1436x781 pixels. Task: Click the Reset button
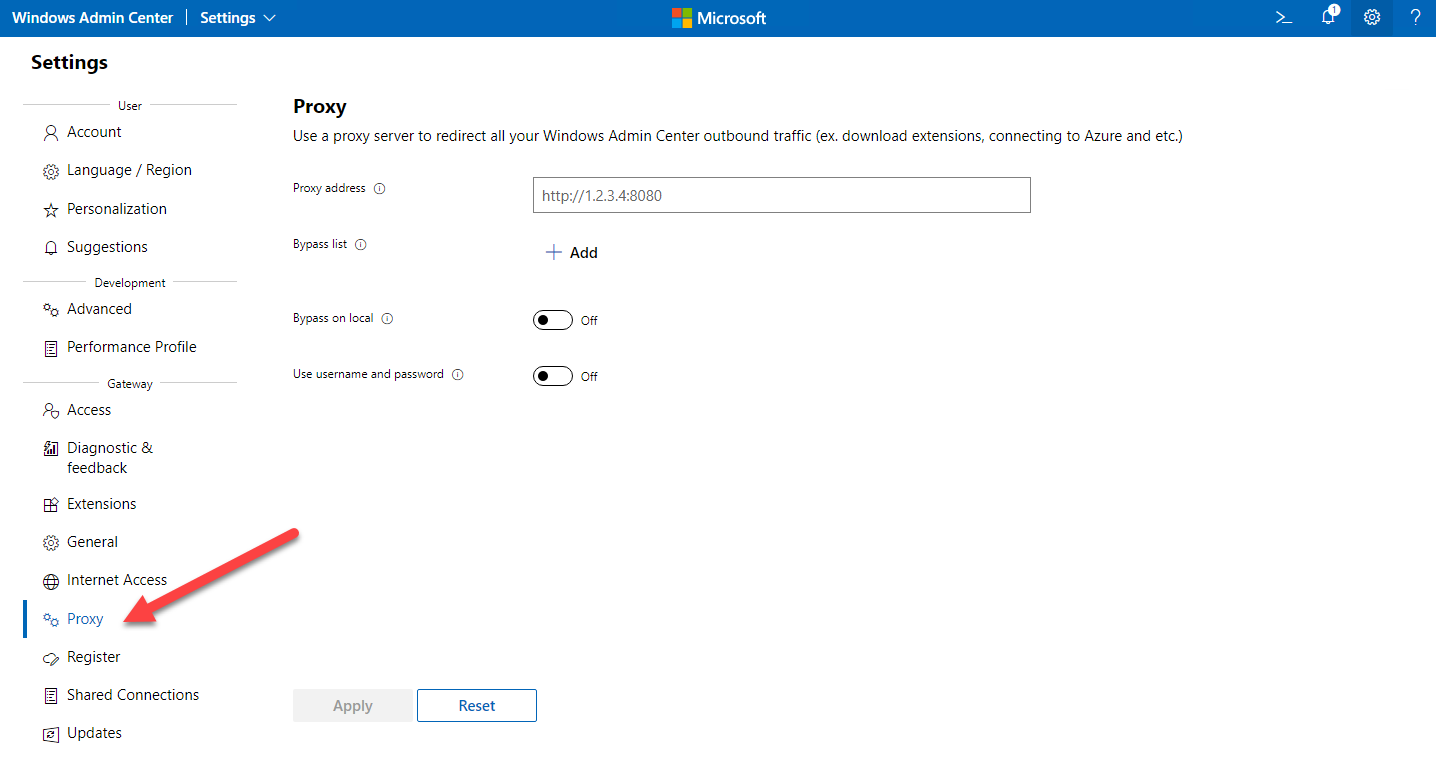[477, 706]
